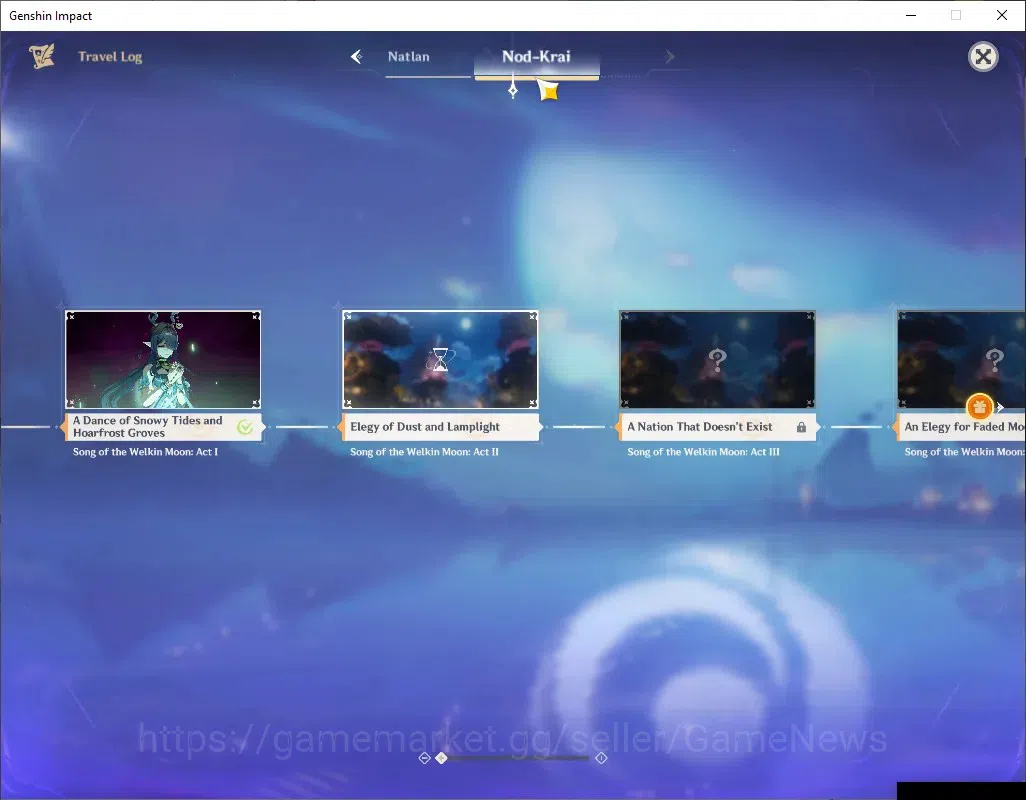
Task: Switch to the Natlan tab
Action: coord(408,57)
